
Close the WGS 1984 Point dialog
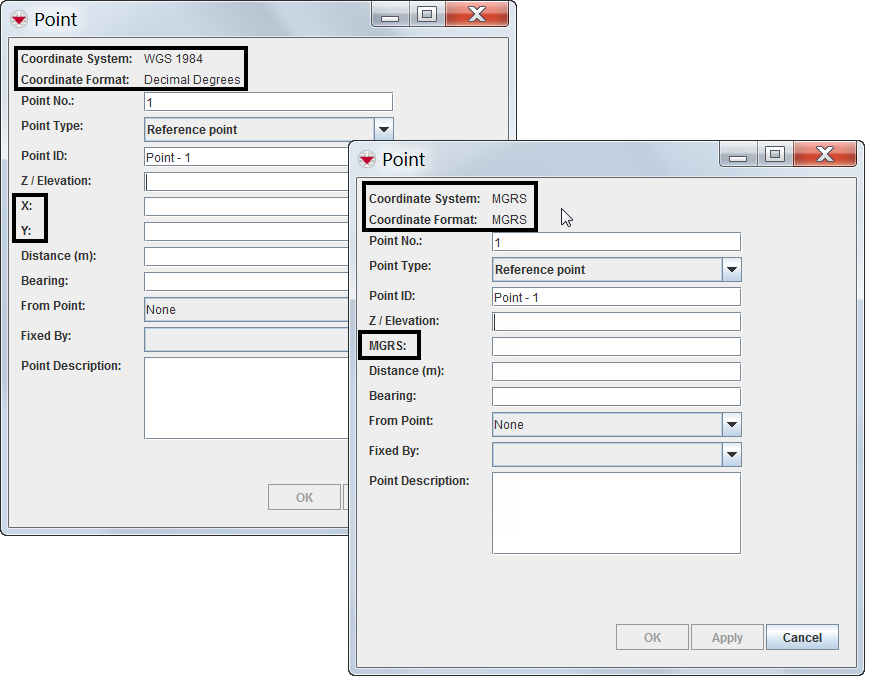(x=477, y=14)
